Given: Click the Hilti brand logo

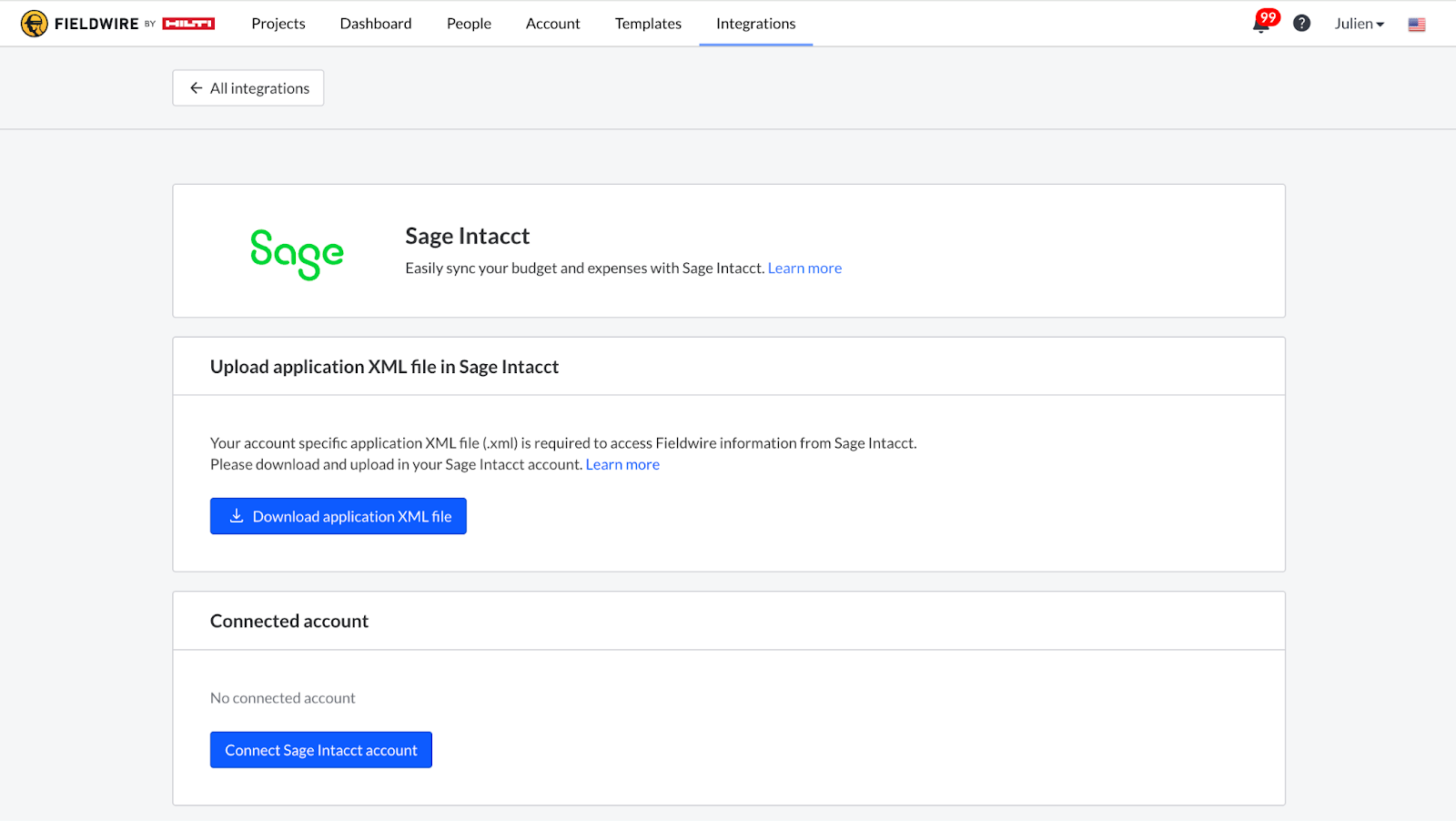Looking at the screenshot, I should point(188,24).
